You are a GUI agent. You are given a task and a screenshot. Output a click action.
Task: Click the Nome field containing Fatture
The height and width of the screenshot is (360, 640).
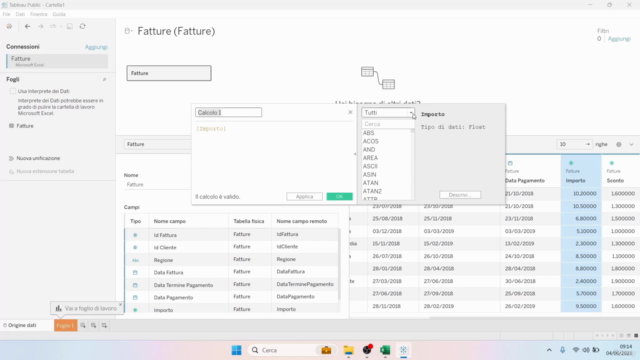click(x=157, y=184)
